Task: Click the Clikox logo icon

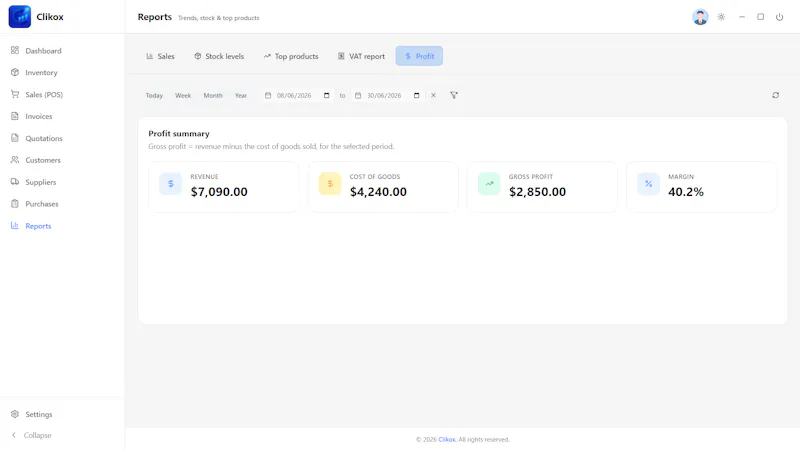Action: 19,17
